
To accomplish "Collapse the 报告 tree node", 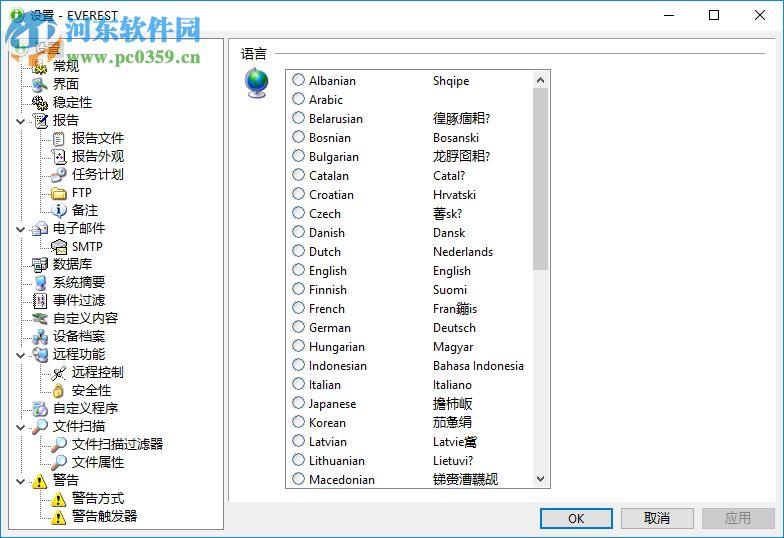I will (x=20, y=121).
